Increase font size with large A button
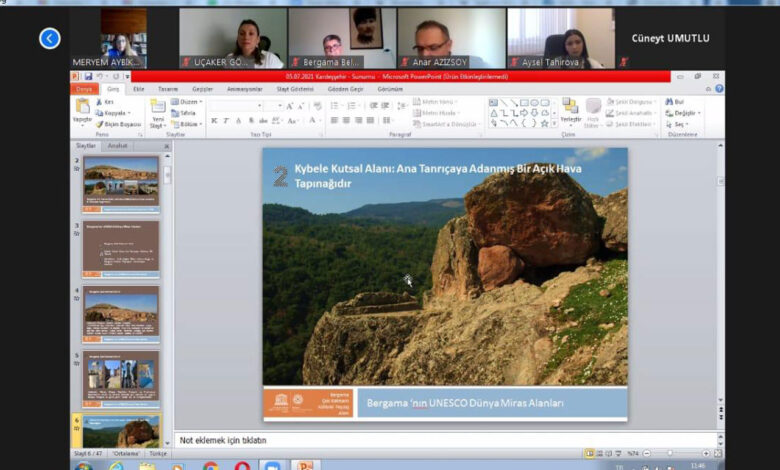 (290, 106)
